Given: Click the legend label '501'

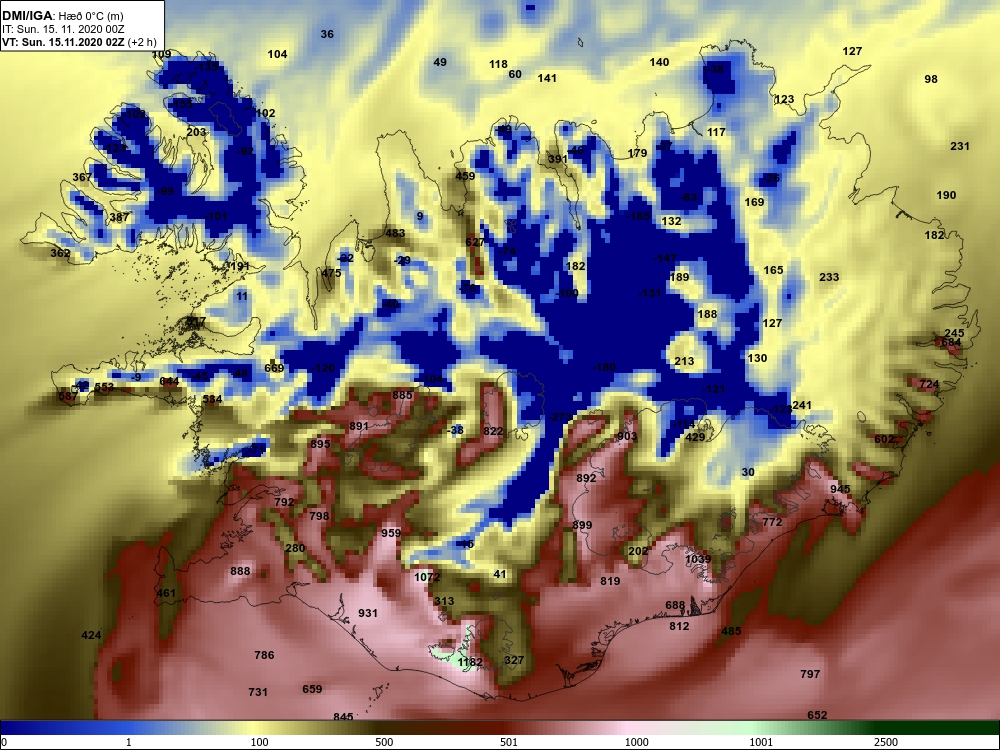Looking at the screenshot, I should [x=508, y=742].
